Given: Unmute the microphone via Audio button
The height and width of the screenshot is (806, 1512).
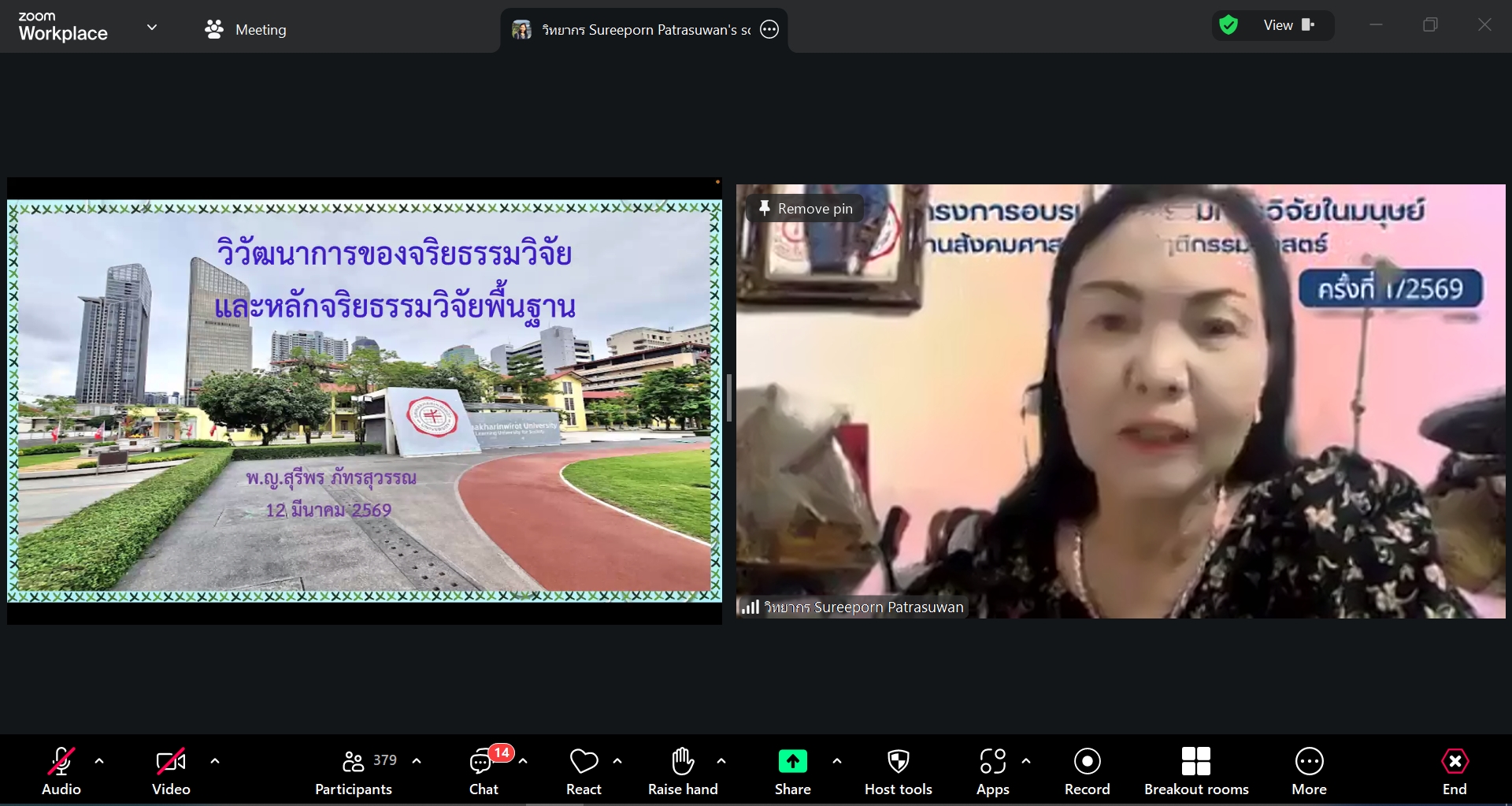Looking at the screenshot, I should (x=61, y=771).
